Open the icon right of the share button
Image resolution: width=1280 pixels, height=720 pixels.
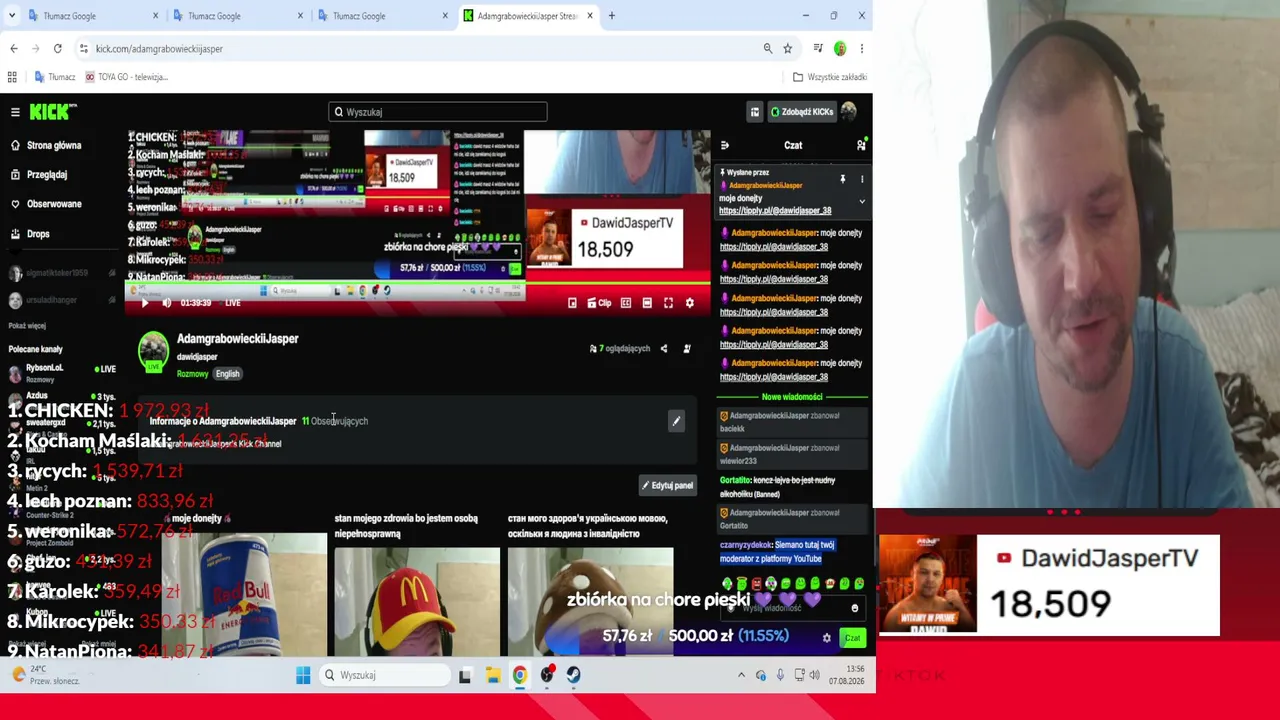687,349
